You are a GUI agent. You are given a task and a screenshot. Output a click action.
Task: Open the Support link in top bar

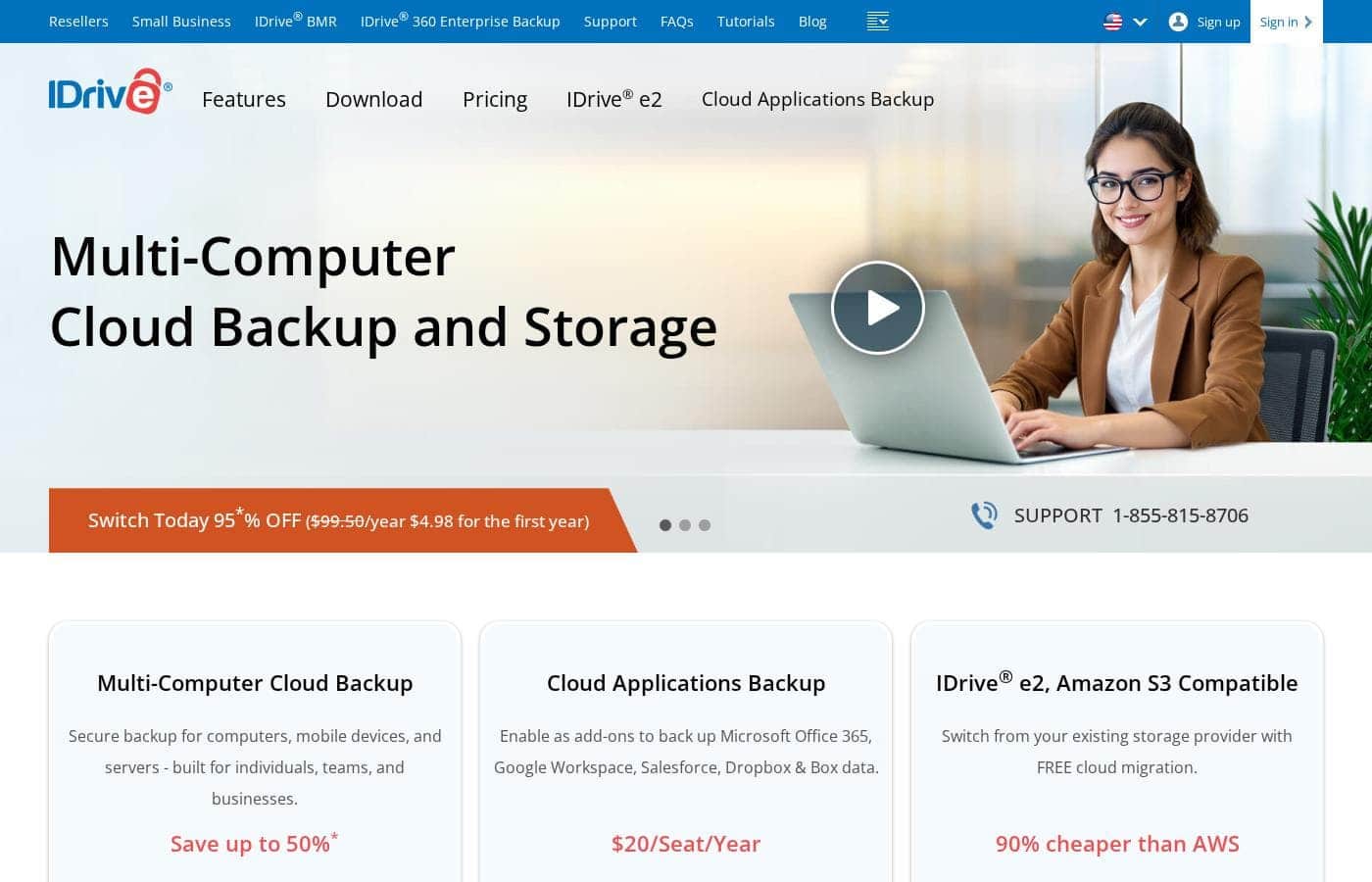pyautogui.click(x=610, y=22)
